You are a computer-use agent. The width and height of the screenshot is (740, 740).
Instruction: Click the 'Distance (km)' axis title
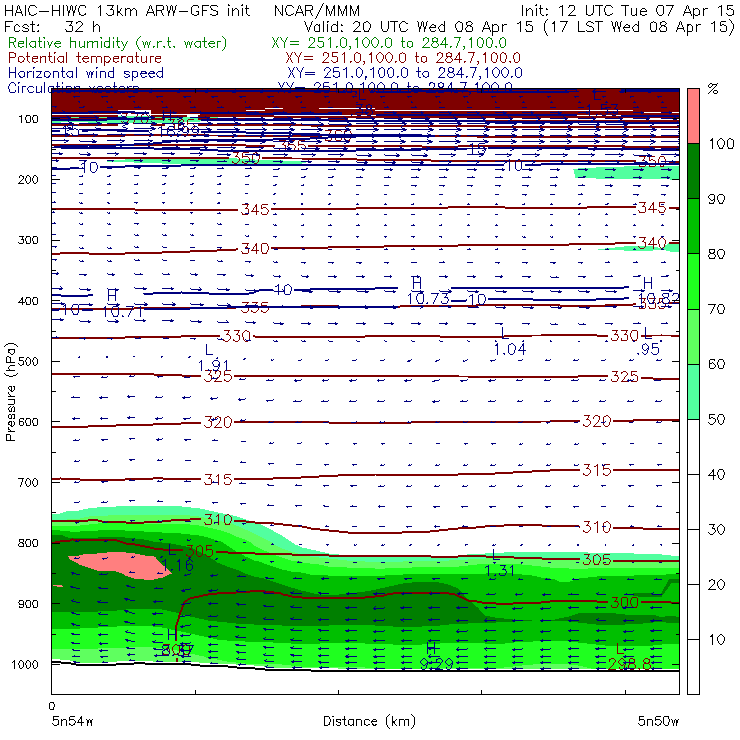[x=369, y=721]
